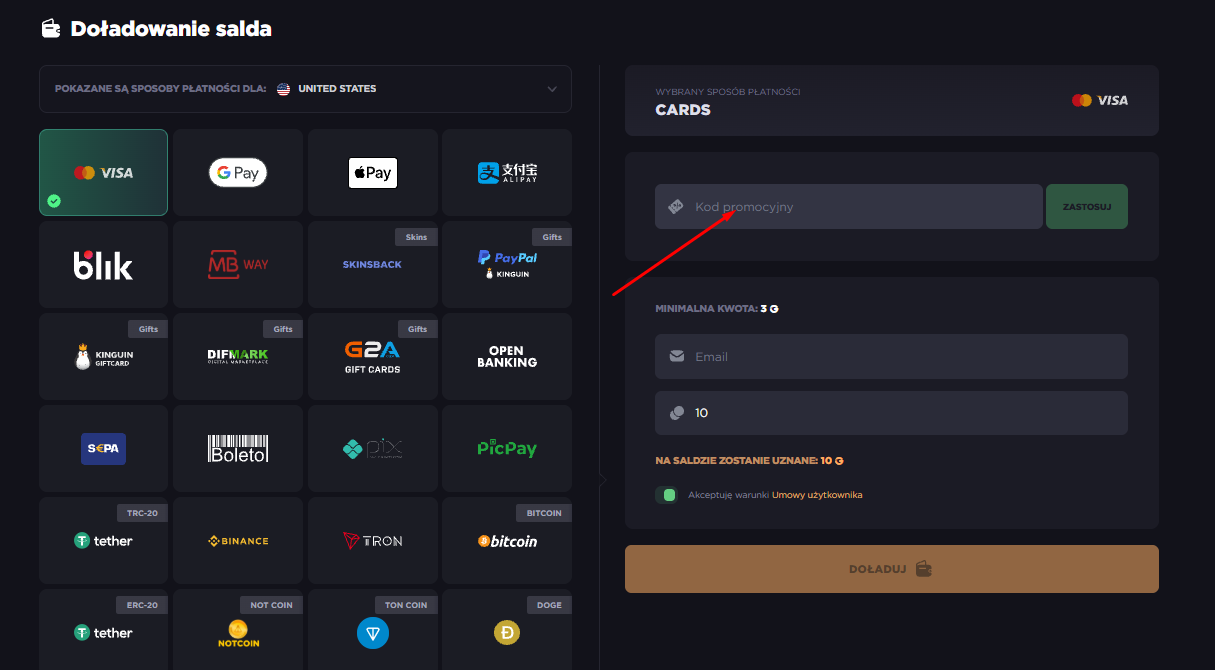
Task: Click the Doładuj top-up button
Action: click(x=892, y=569)
